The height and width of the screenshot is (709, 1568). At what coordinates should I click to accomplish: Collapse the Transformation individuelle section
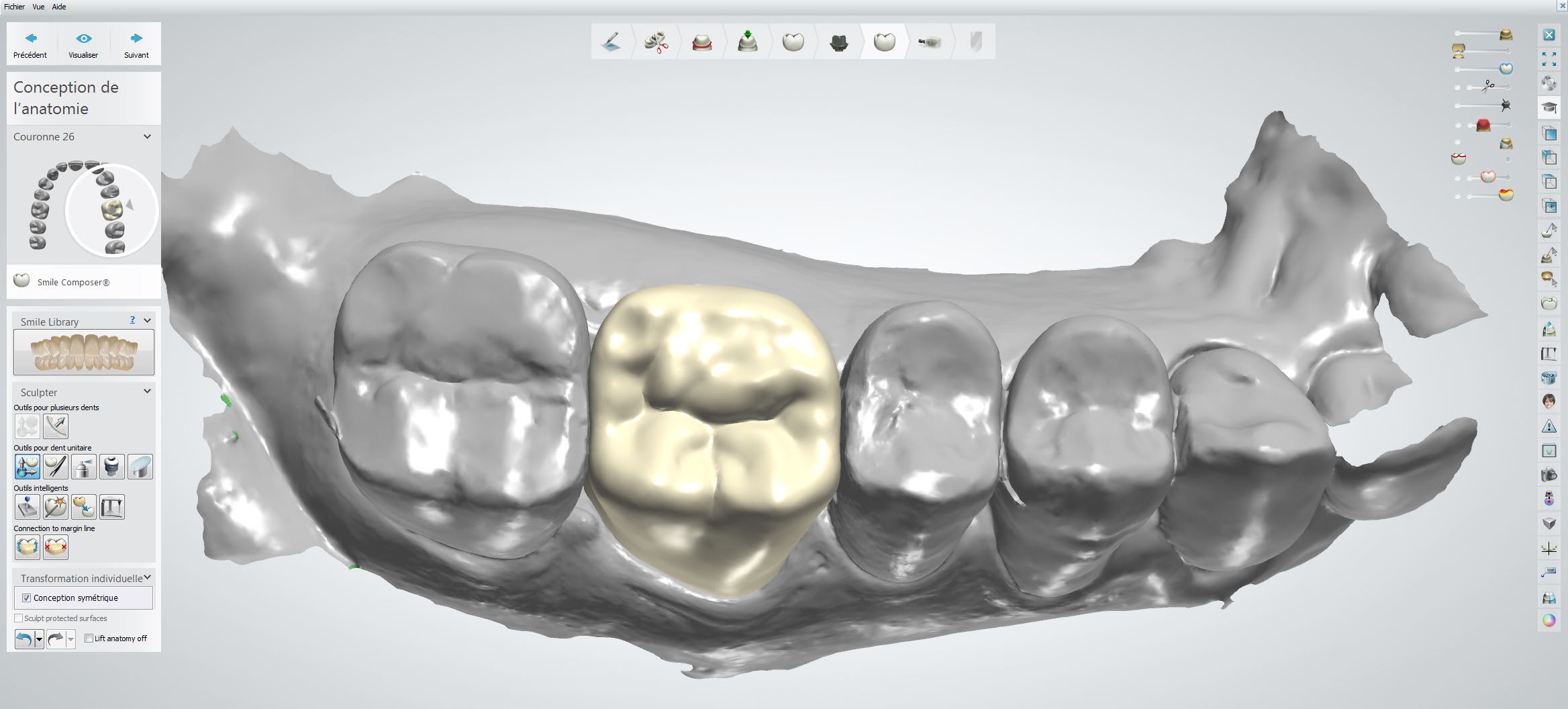tap(147, 577)
